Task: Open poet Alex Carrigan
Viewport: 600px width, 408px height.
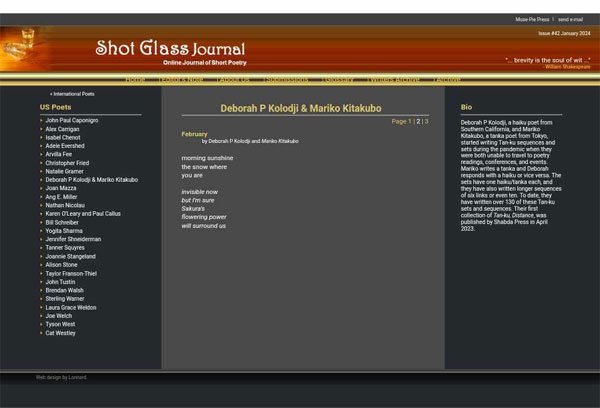Action: [x=62, y=129]
